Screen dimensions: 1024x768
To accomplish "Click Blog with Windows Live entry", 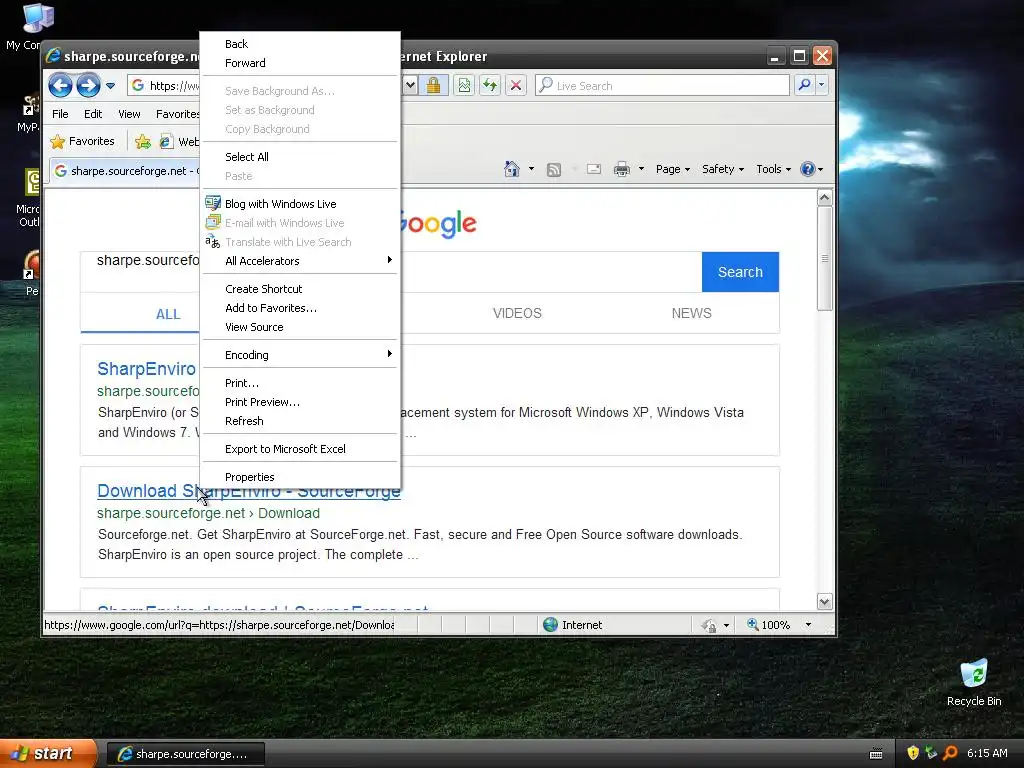I will tap(300, 204).
